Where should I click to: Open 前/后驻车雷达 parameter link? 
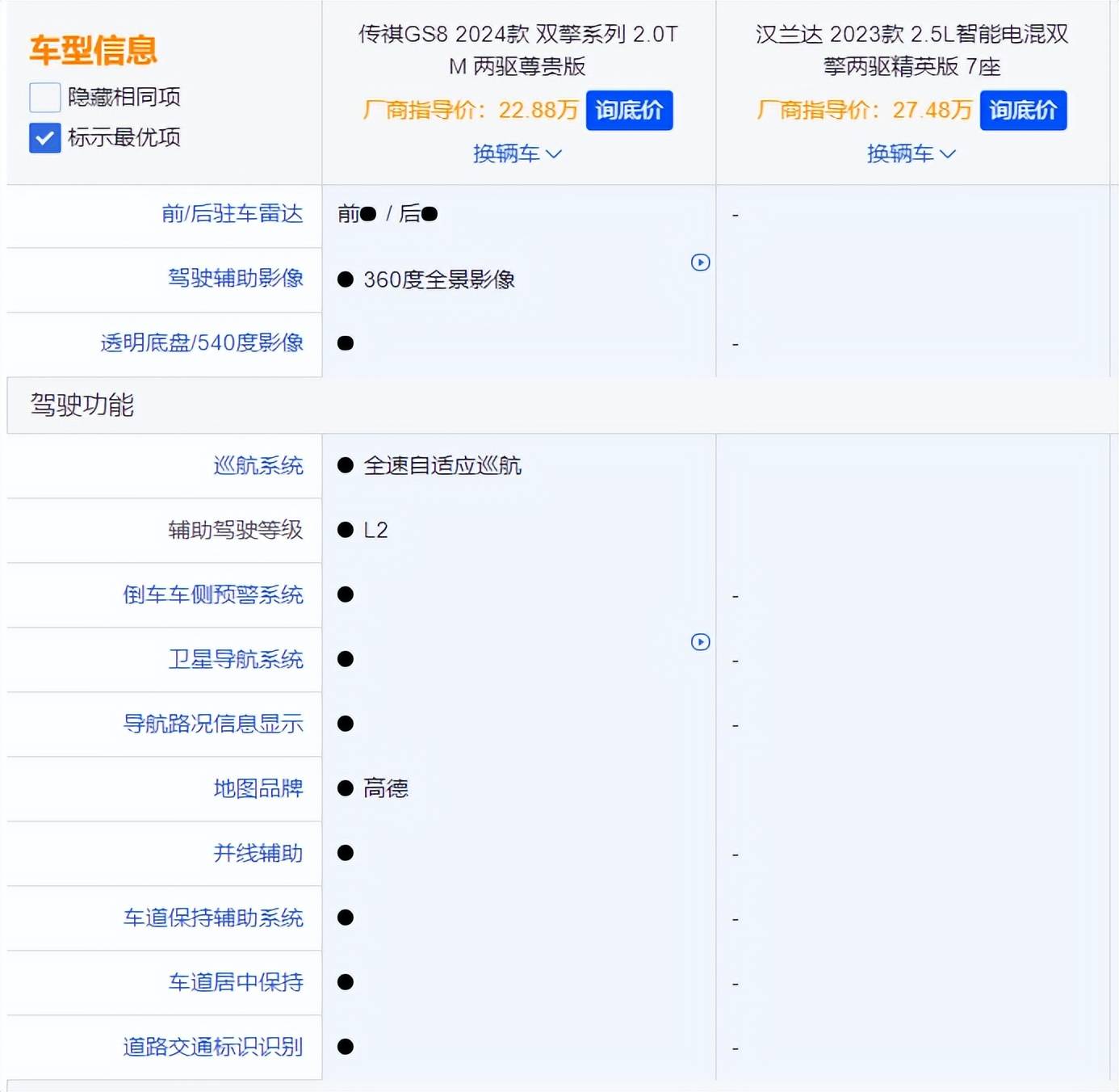click(233, 213)
